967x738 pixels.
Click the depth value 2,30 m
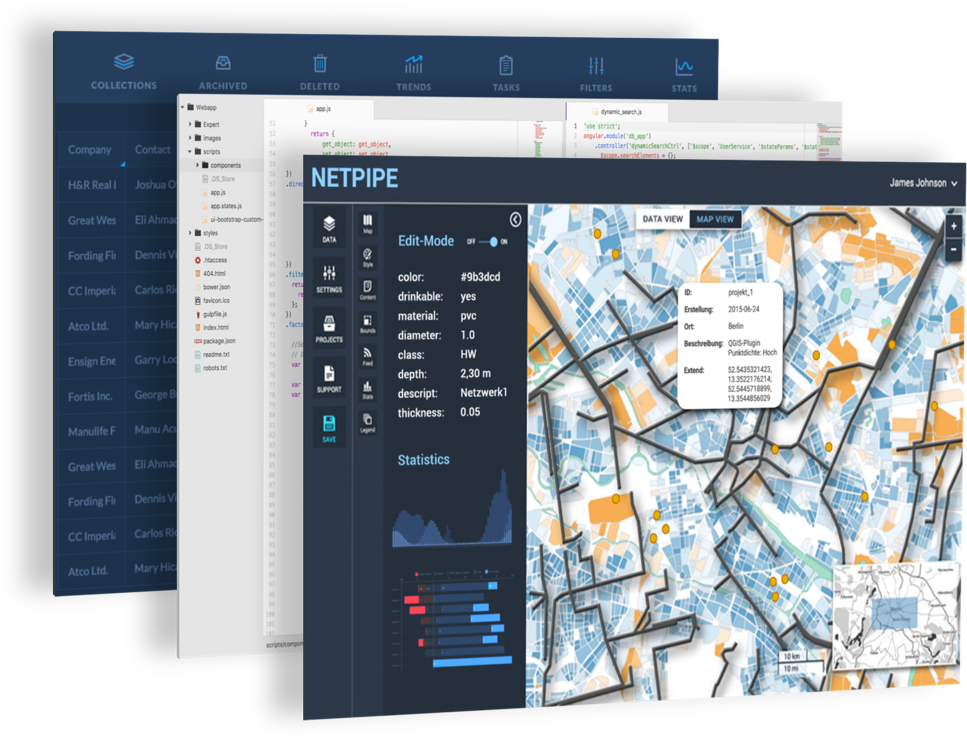click(x=475, y=374)
